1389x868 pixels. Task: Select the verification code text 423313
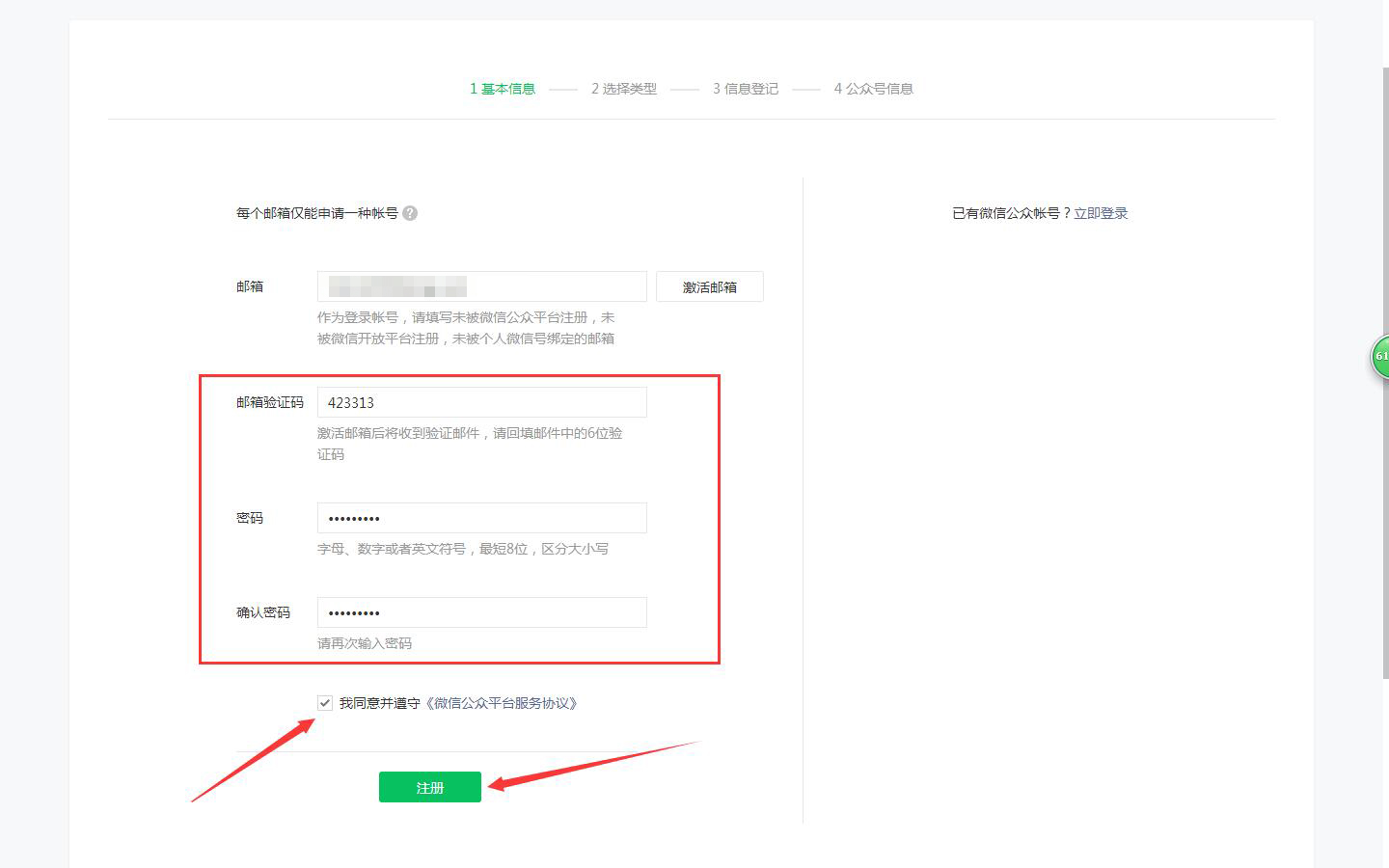(353, 402)
